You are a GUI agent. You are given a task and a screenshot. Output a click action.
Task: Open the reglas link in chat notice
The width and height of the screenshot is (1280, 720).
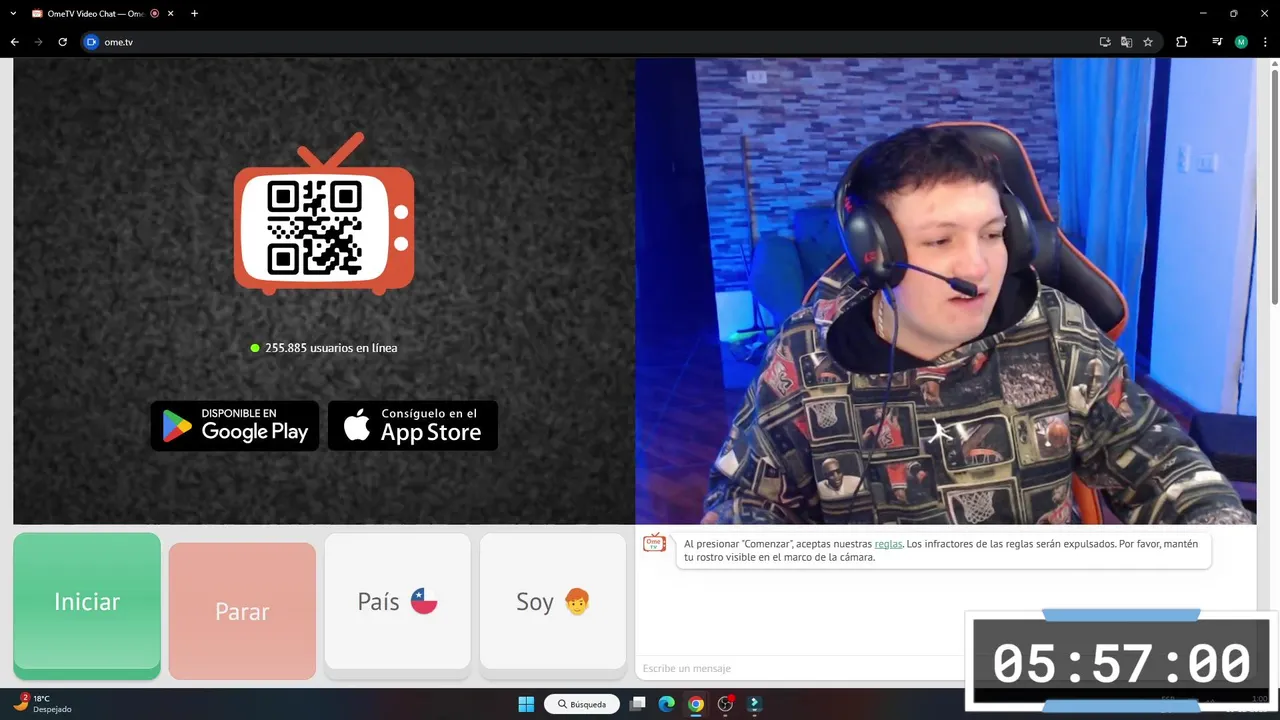[888, 544]
